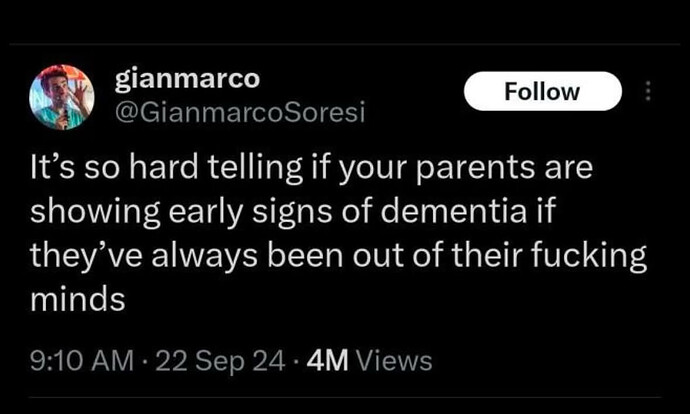View the 4M Views analytics
690x414 pixels.
click(x=369, y=361)
